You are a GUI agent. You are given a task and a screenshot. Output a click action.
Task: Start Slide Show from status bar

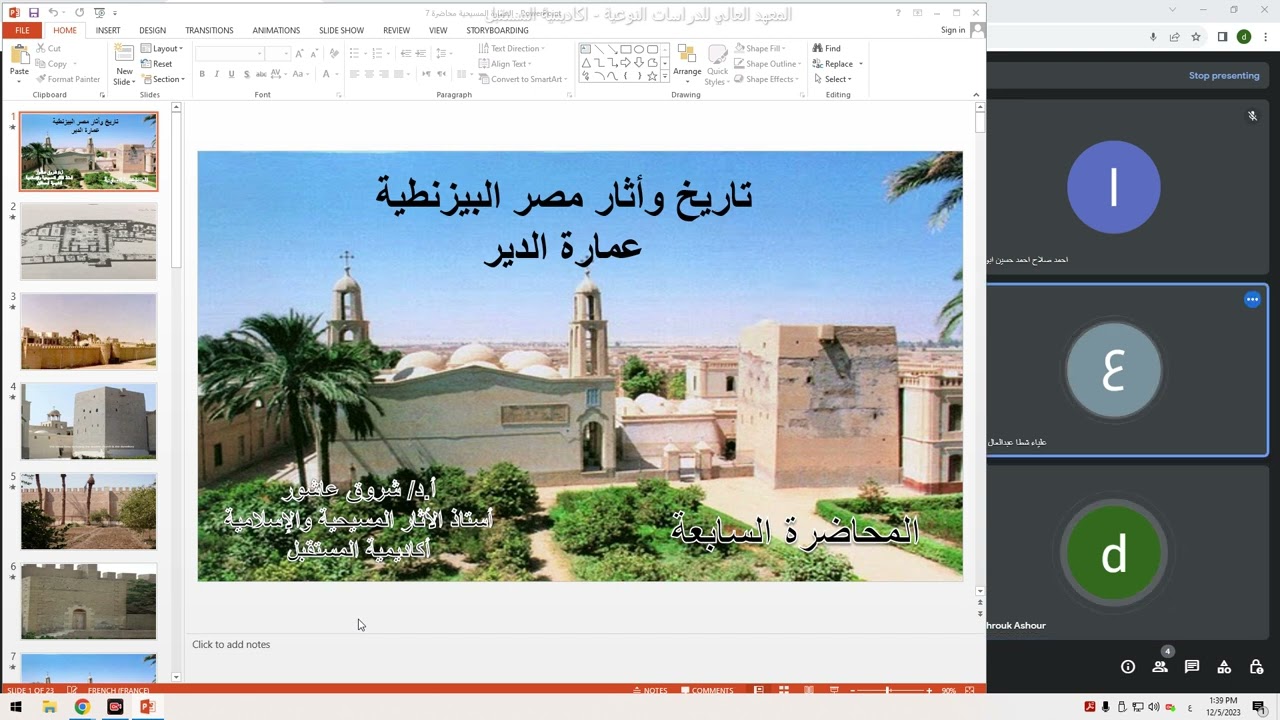834,690
